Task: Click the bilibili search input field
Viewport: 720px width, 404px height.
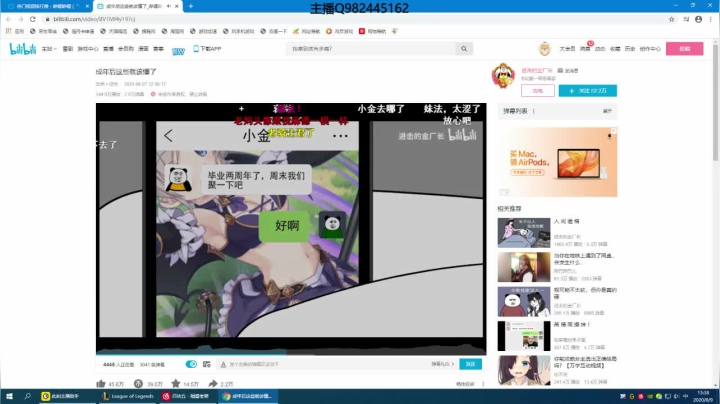Action: 371,49
